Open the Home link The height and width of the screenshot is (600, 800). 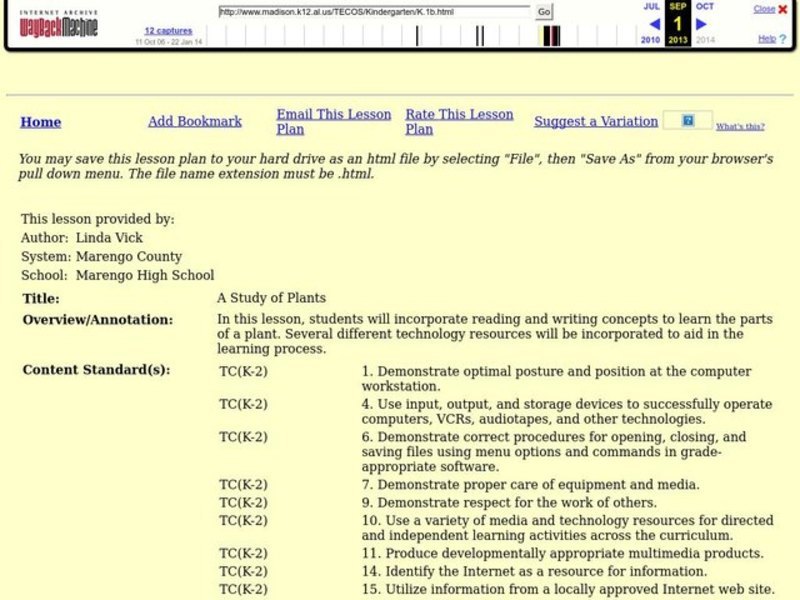(x=40, y=122)
